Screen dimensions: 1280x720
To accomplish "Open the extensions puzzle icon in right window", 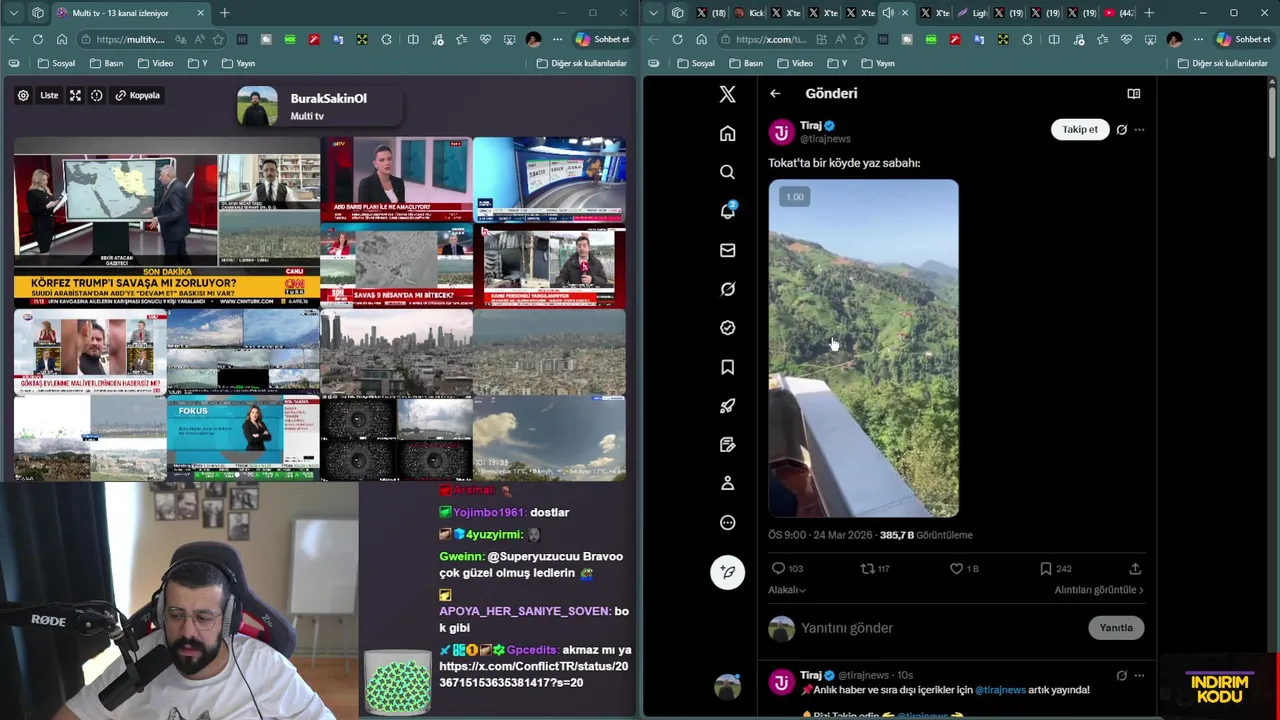I will 1027,39.
